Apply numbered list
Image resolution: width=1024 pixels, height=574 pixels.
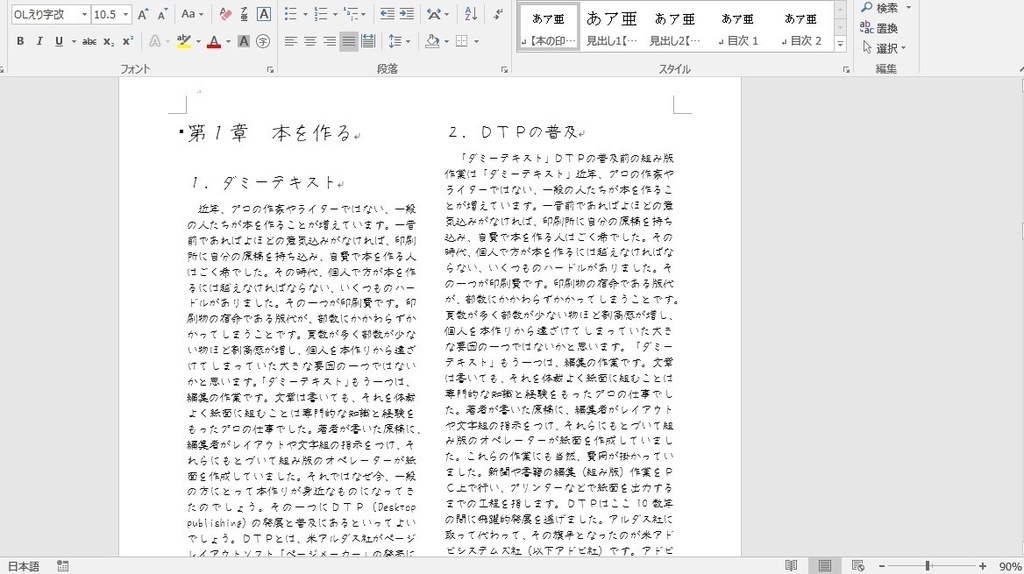point(321,14)
